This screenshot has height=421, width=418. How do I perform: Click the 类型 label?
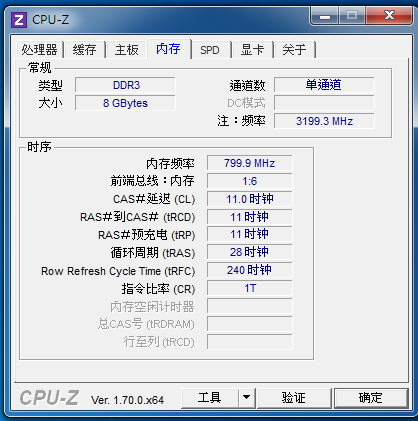point(50,86)
